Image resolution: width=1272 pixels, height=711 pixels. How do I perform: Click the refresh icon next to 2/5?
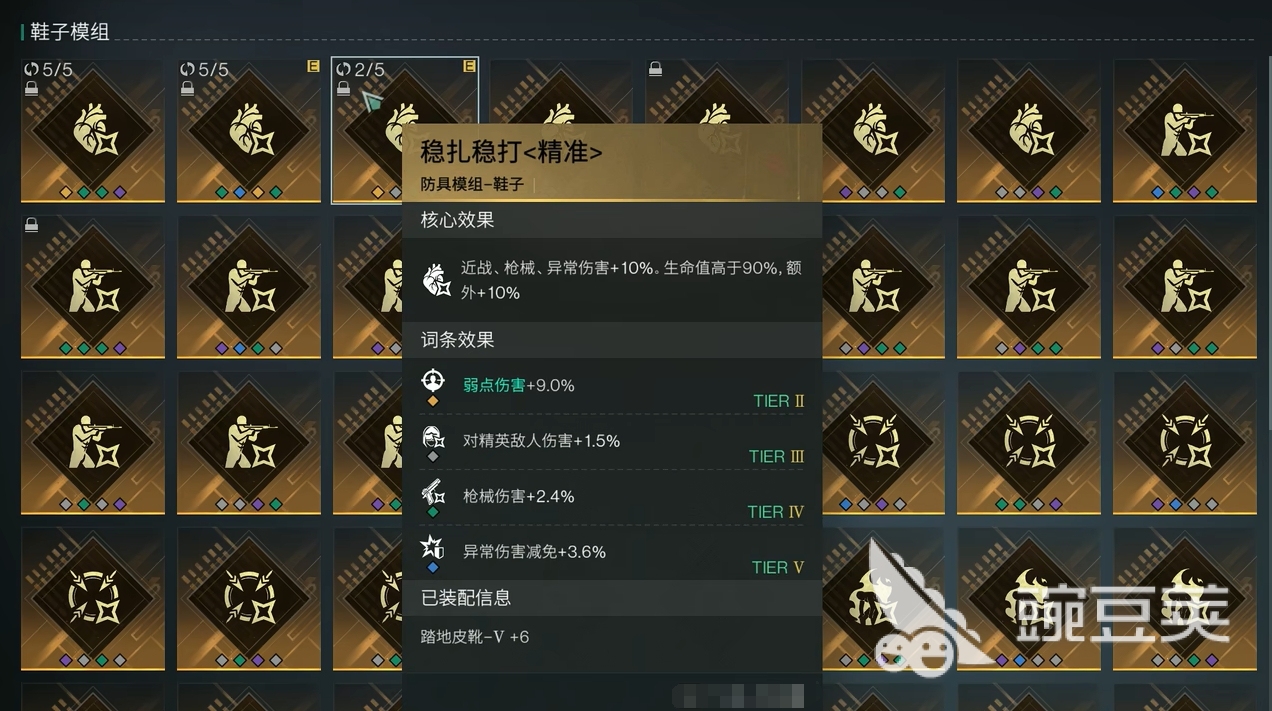tap(343, 69)
